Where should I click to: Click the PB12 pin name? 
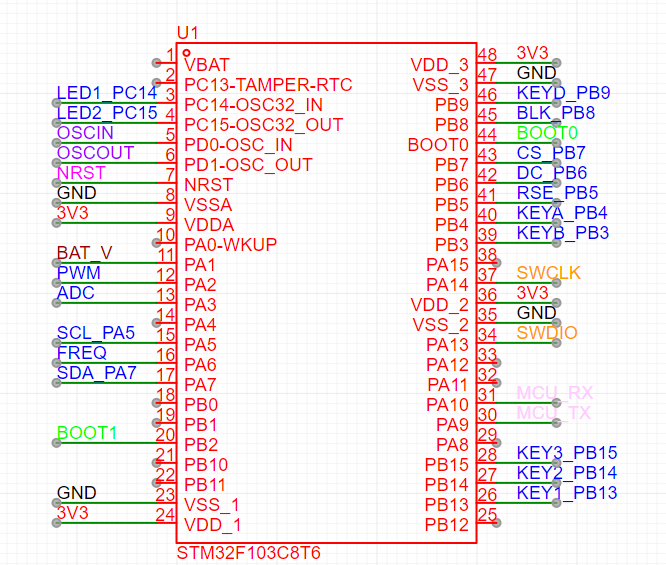pyautogui.click(x=447, y=525)
